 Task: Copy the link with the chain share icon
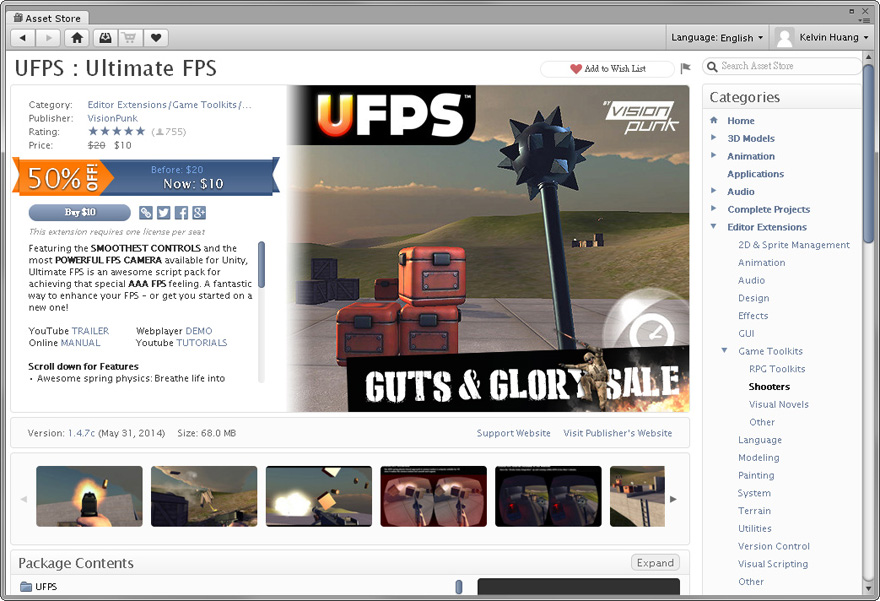pyautogui.click(x=146, y=213)
